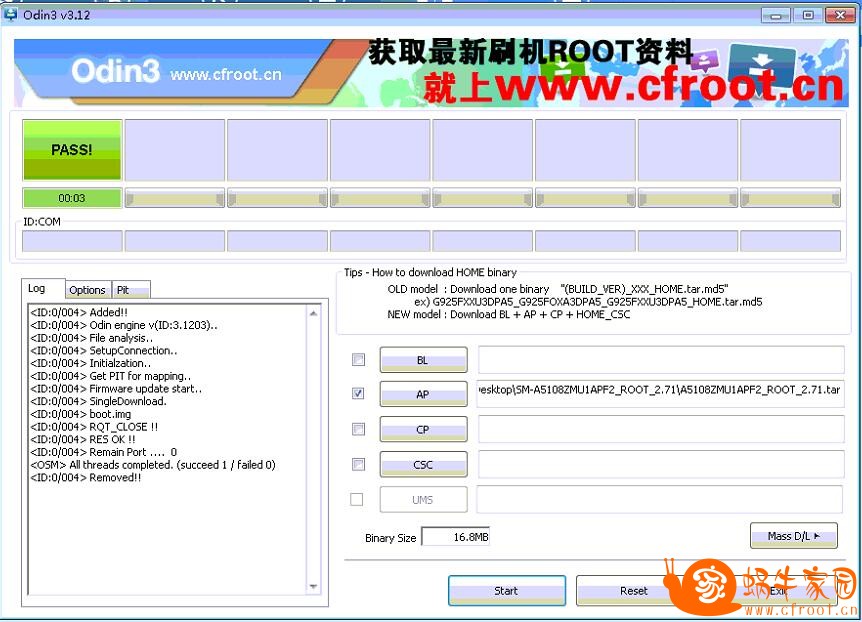Toggle the UMS checkbox

(x=357, y=499)
